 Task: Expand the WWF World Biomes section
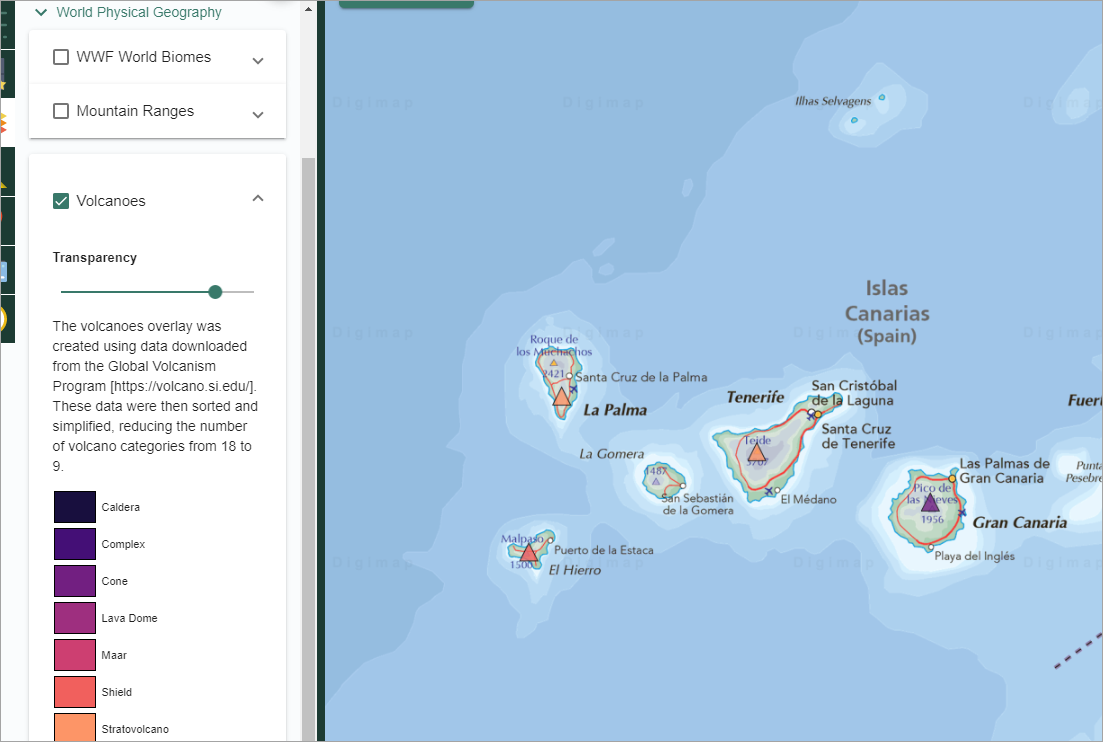(258, 60)
